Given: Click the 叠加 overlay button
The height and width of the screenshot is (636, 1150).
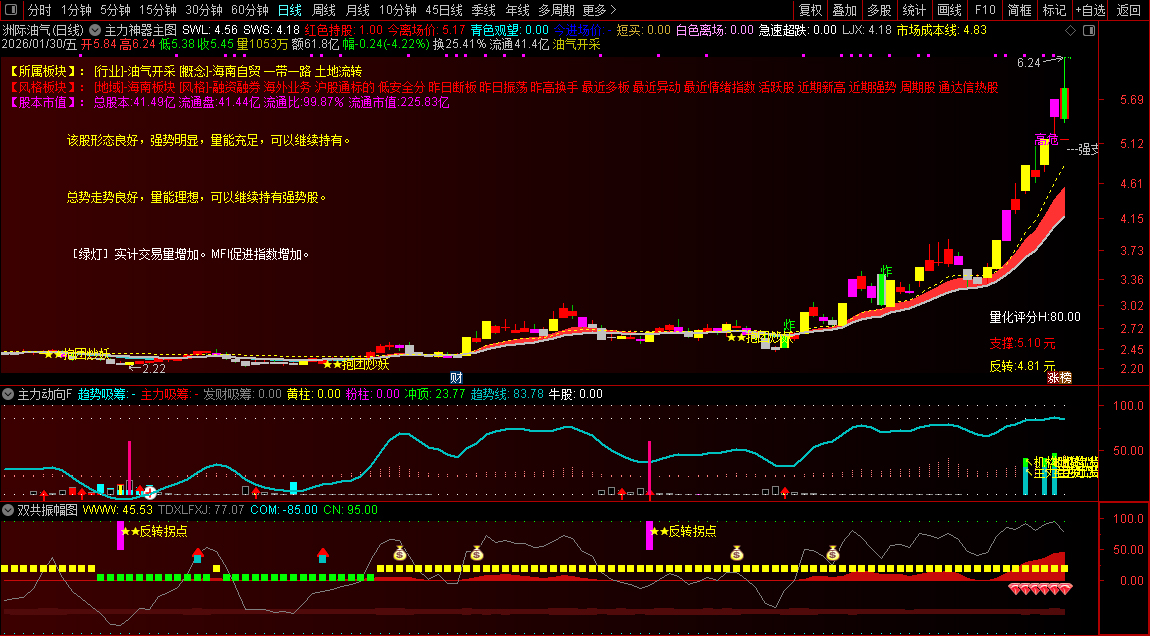Looking at the screenshot, I should coord(845,10).
